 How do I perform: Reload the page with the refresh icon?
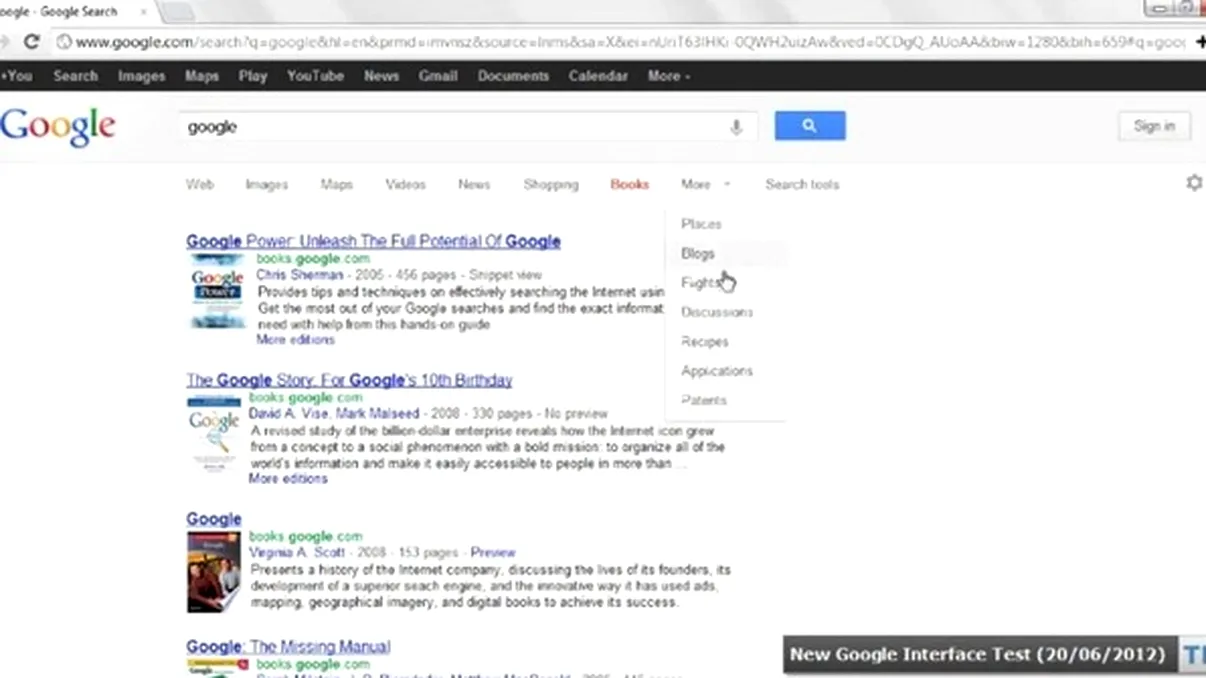32,42
